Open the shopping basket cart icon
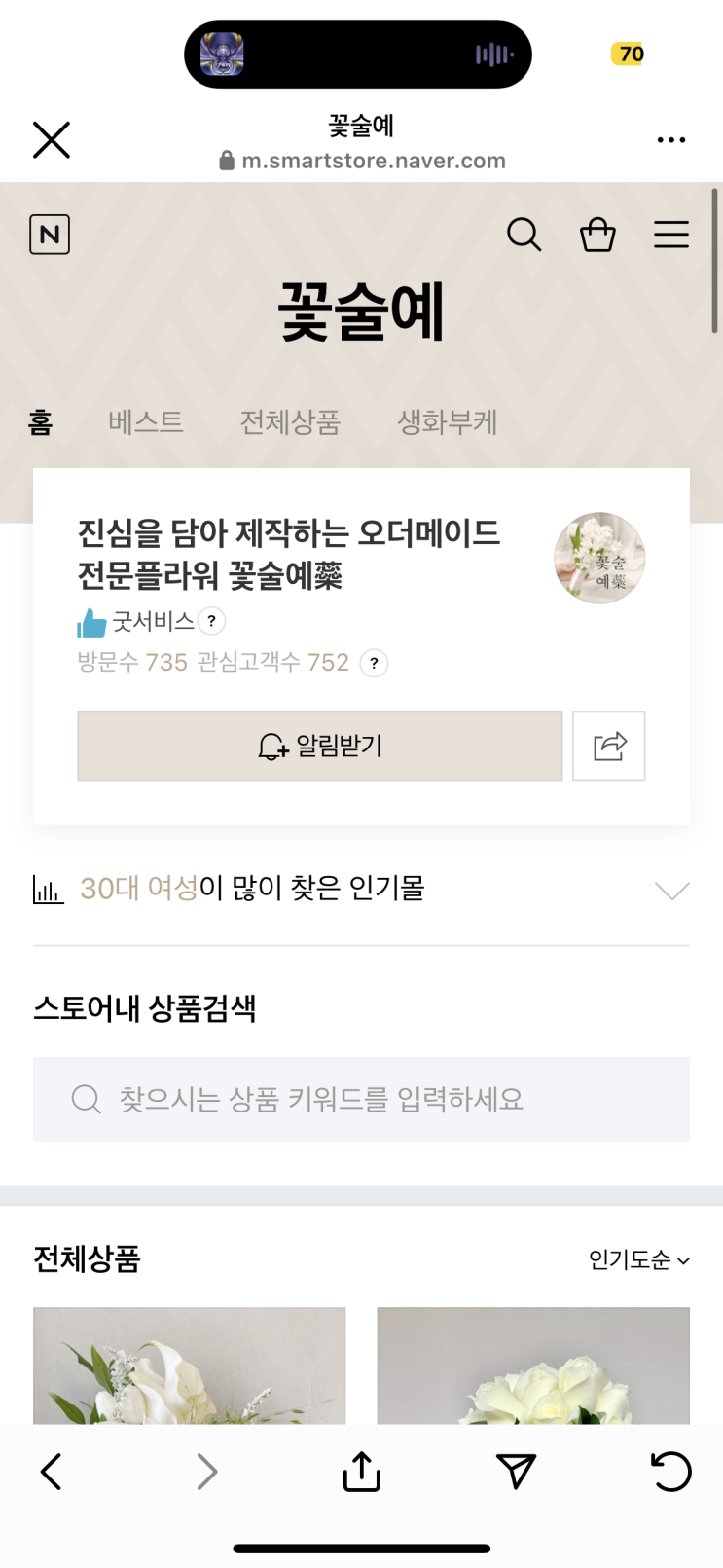 coord(597,235)
